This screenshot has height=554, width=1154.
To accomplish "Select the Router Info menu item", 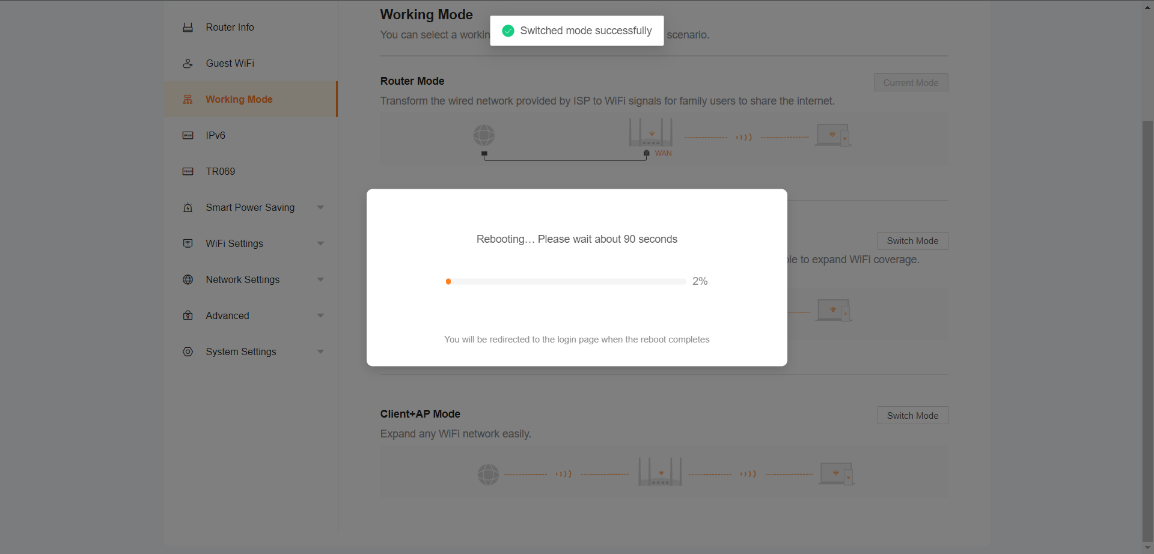I will tap(230, 27).
